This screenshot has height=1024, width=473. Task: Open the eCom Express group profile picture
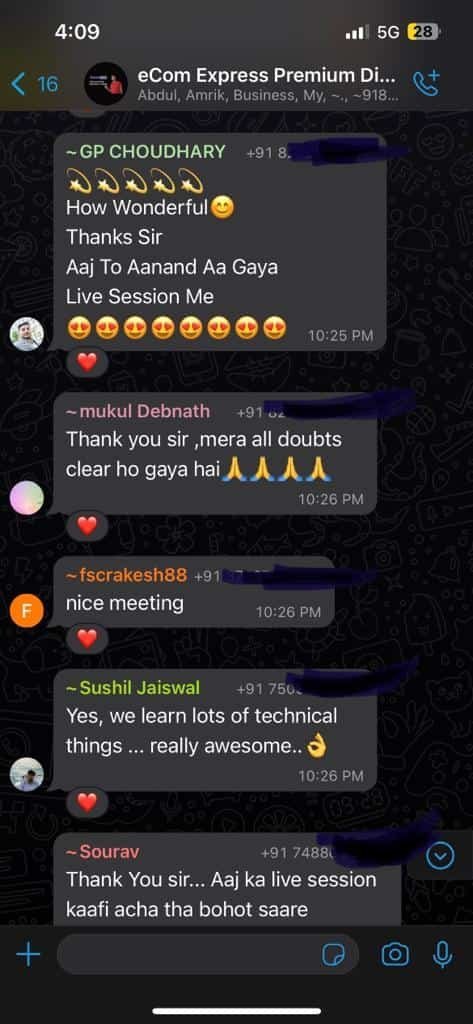coord(106,84)
